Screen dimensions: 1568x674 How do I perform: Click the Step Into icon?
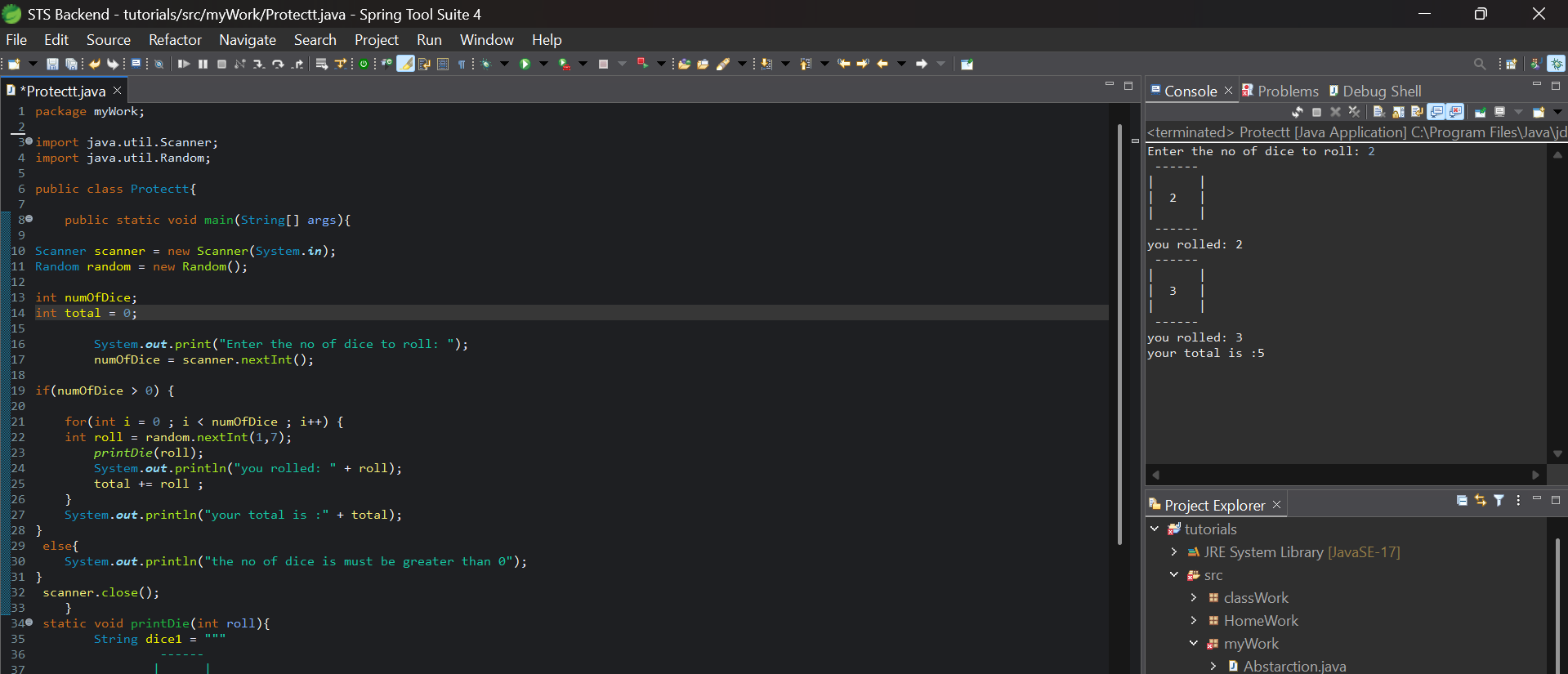pos(259,64)
